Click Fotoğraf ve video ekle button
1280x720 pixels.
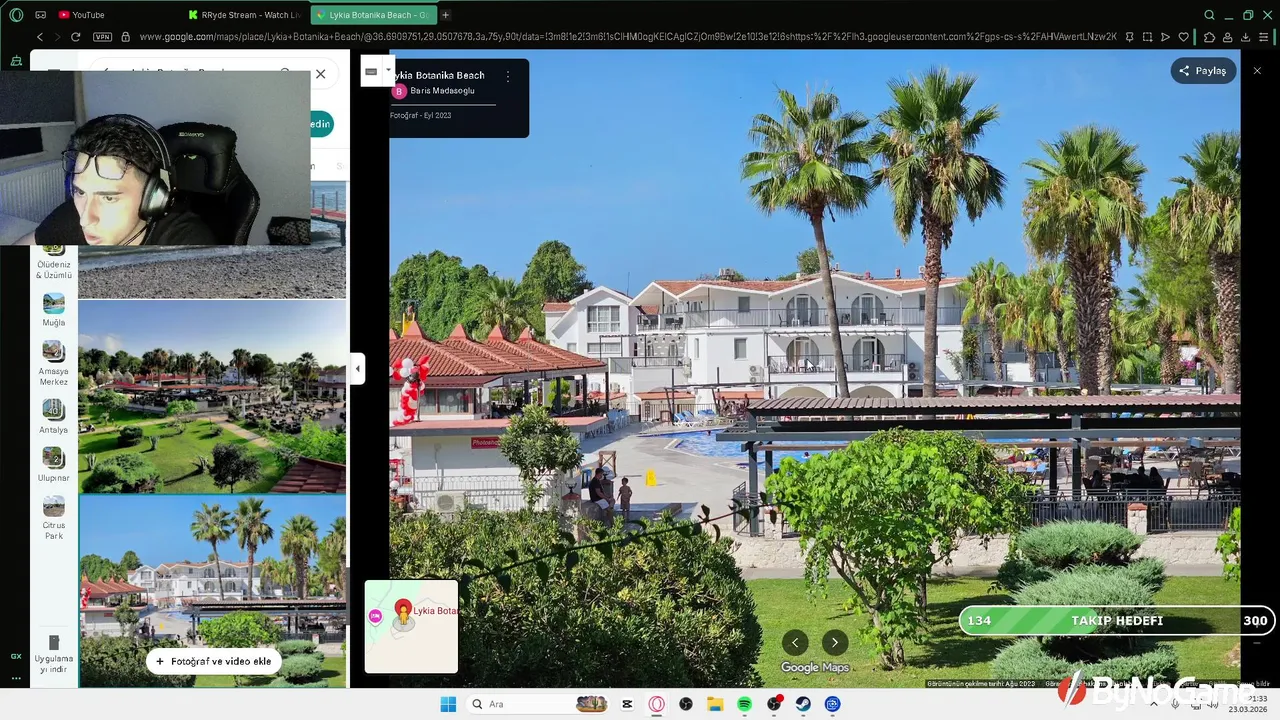(x=213, y=661)
